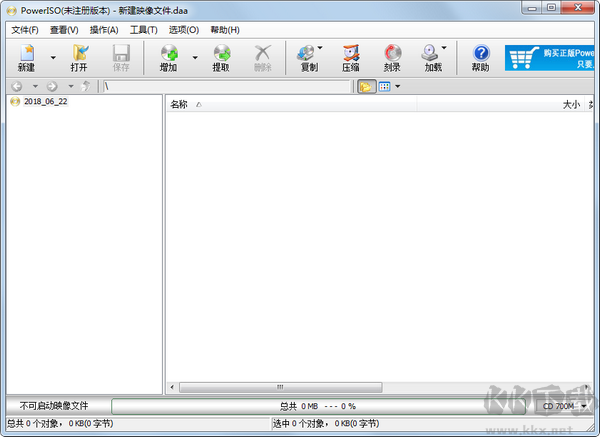
Task: Click the Forward navigation arrow
Action: tap(52, 86)
